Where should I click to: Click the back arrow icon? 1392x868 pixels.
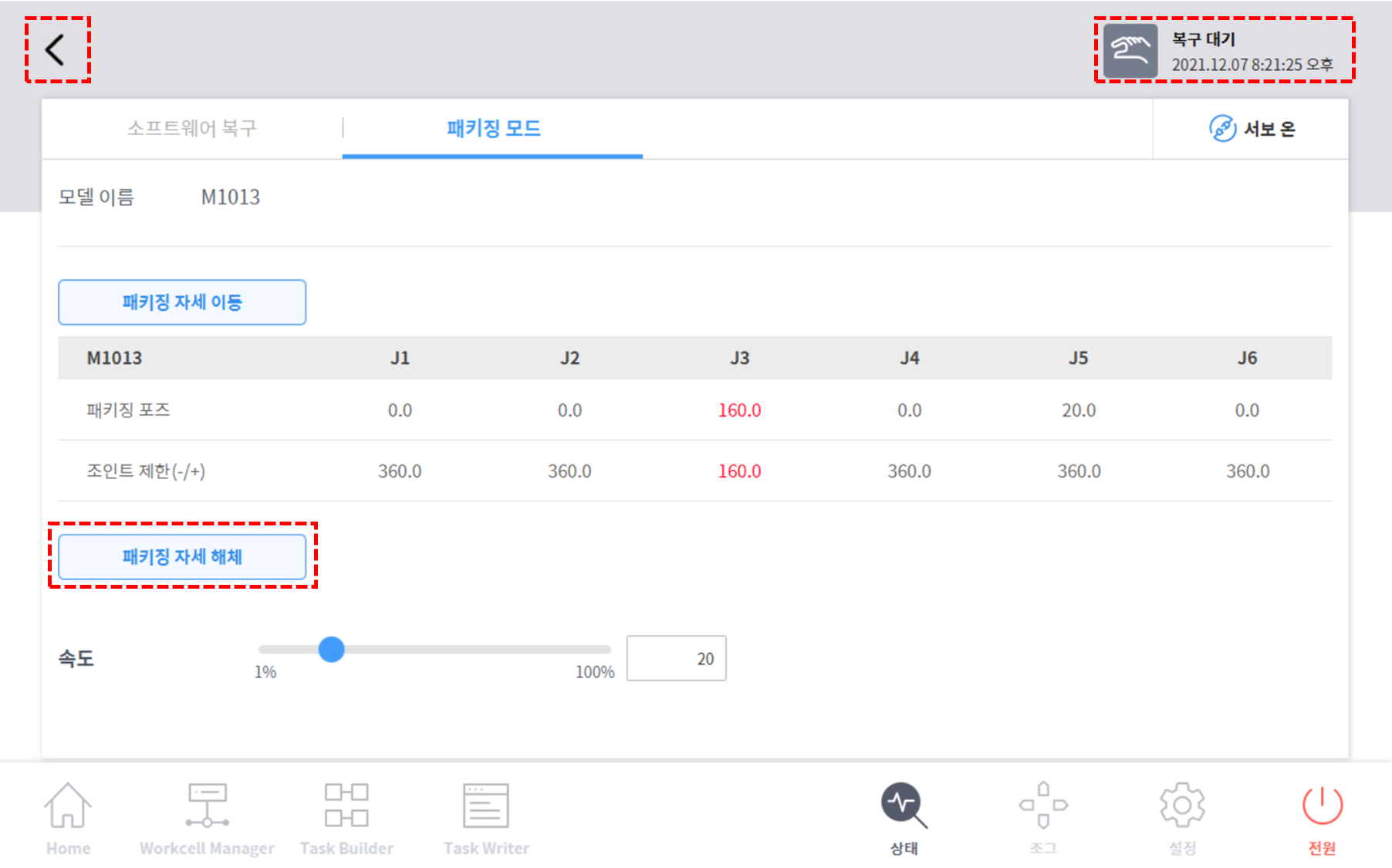pos(56,50)
